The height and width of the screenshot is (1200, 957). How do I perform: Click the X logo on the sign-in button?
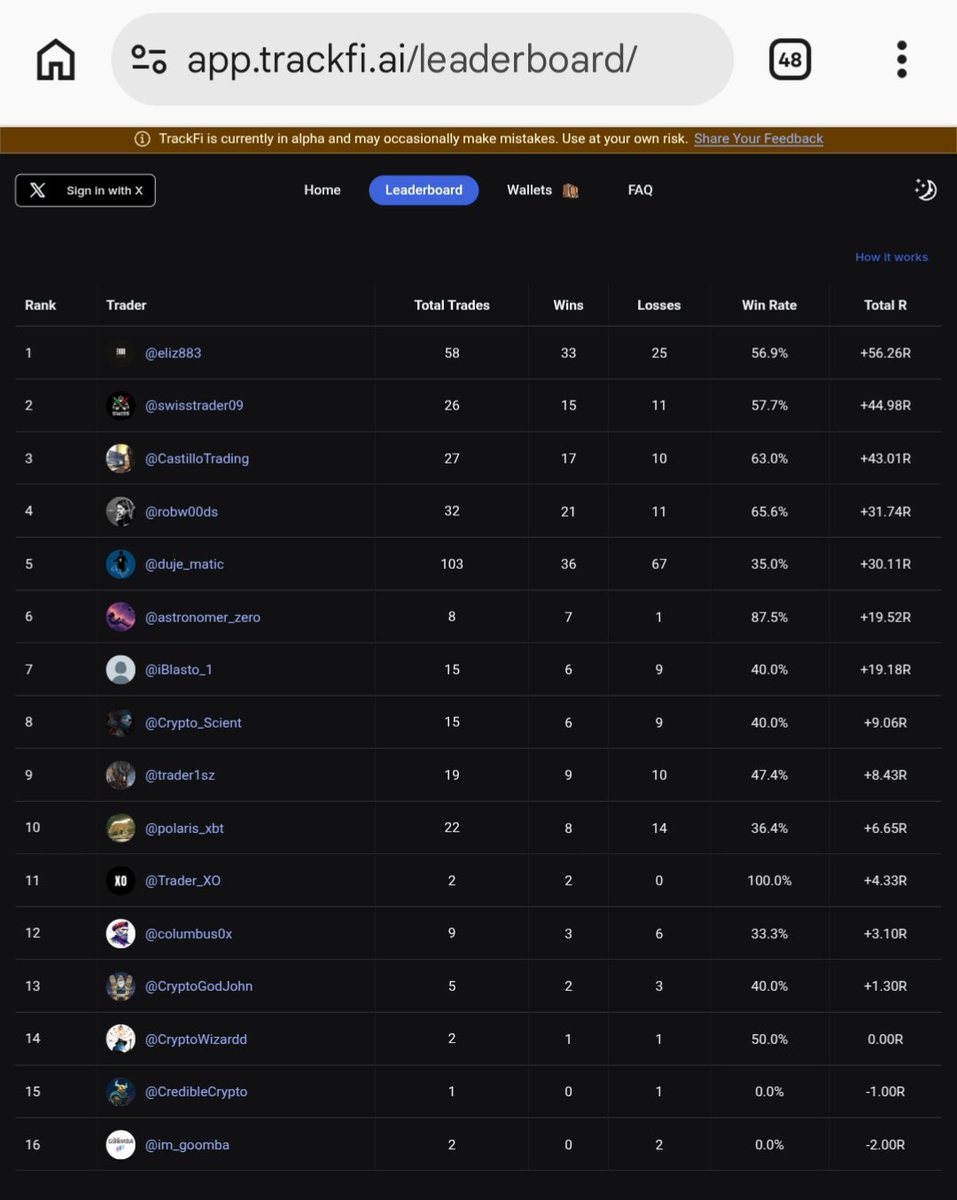coord(38,190)
